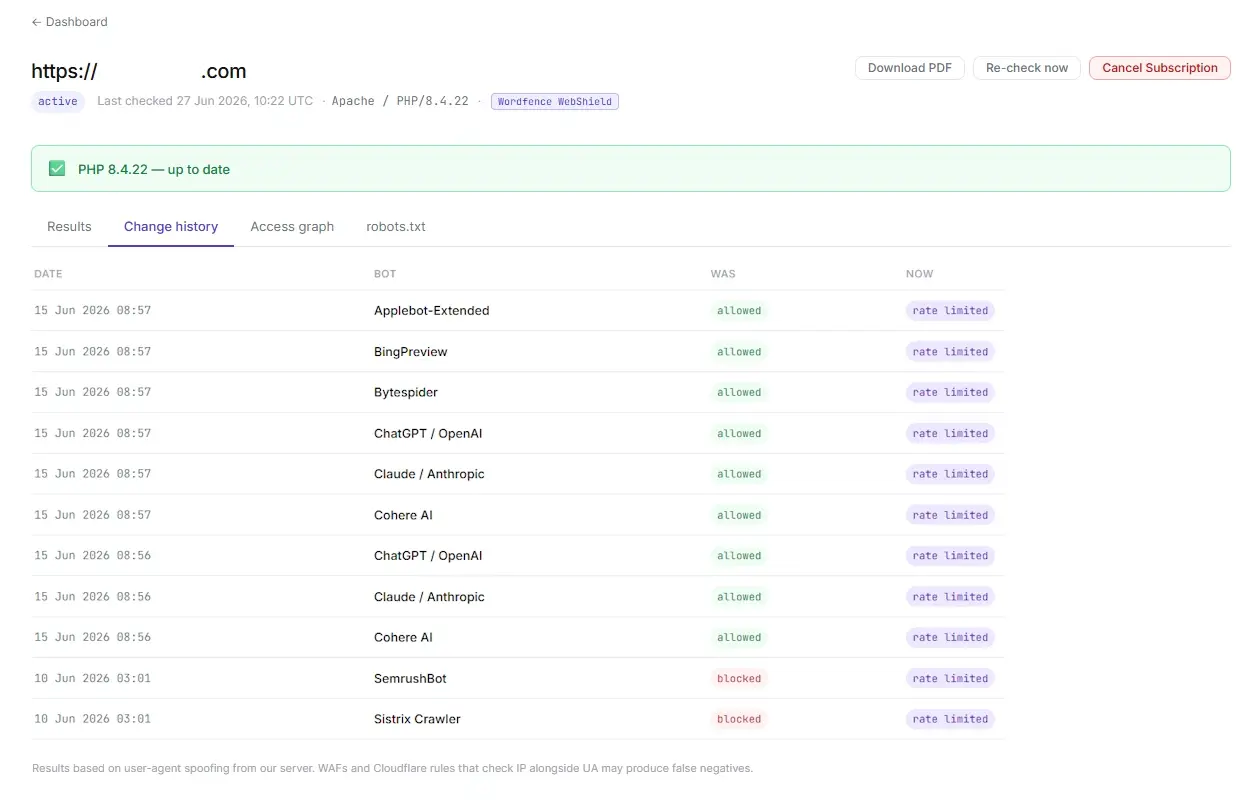This screenshot has width=1241, height=800.
Task: Go back via the Dashboard arrow link
Action: click(x=69, y=21)
